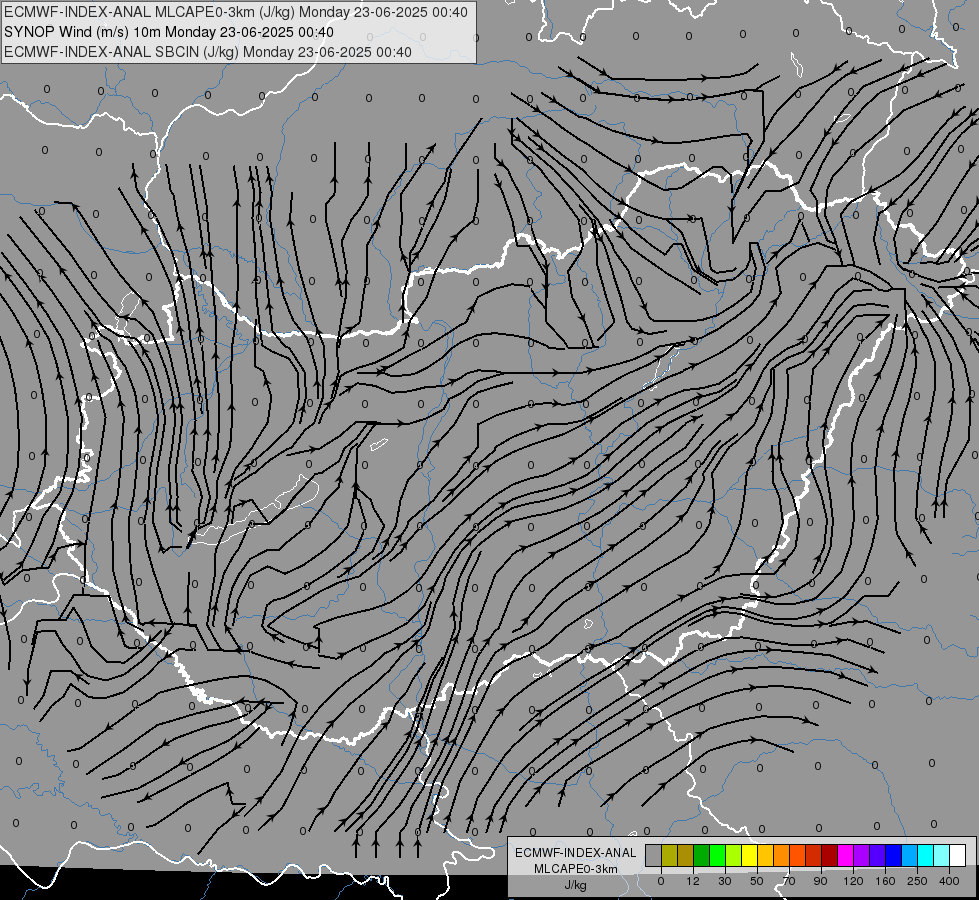This screenshot has width=979, height=900.
Task: Click the magenta legend swatch
Action: (x=845, y=855)
